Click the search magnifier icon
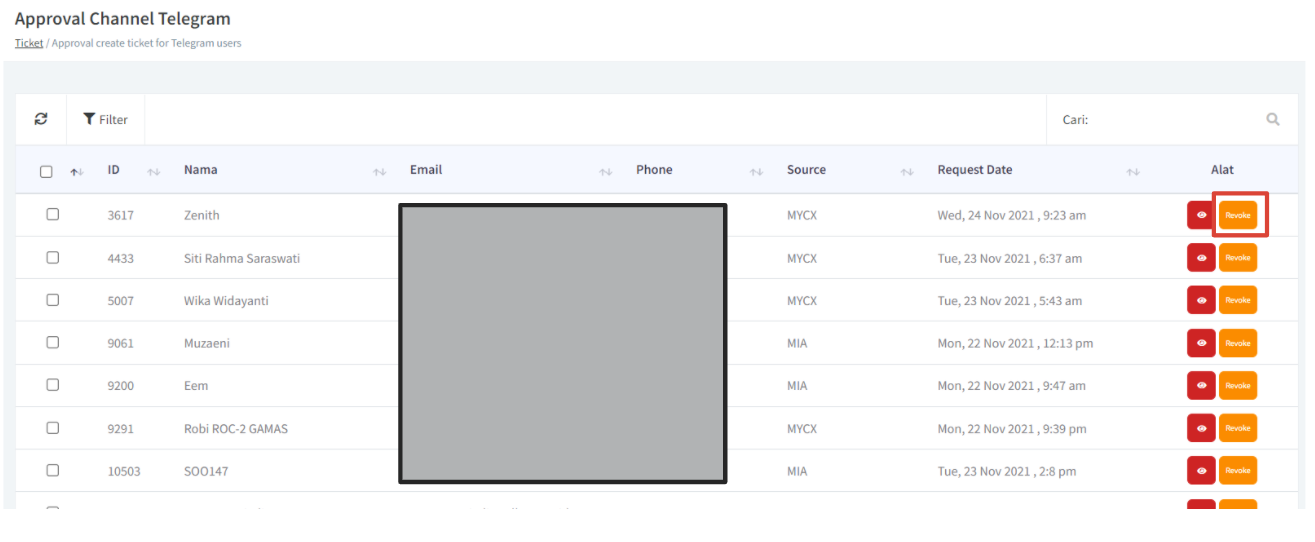1315x542 pixels. click(x=1273, y=119)
